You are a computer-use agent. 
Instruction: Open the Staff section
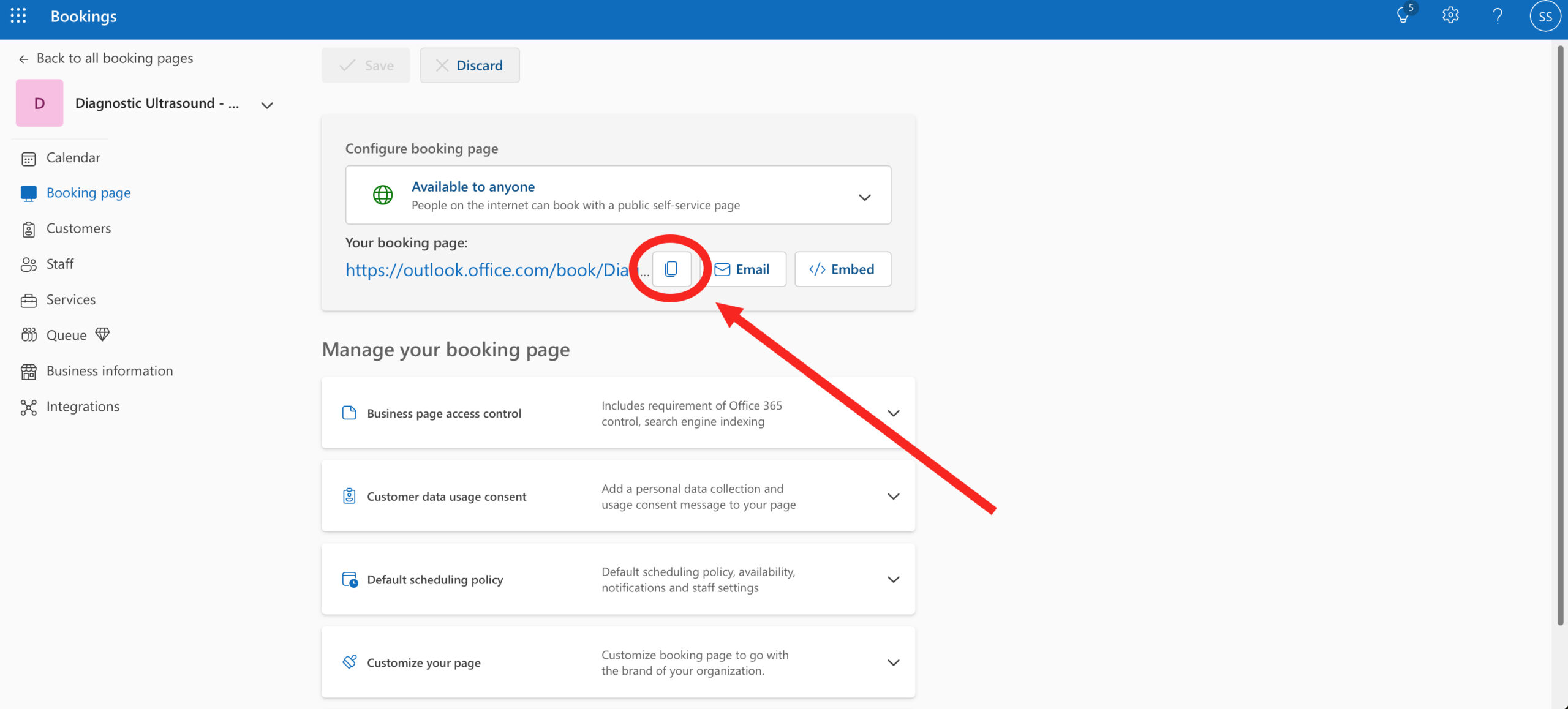tap(60, 264)
